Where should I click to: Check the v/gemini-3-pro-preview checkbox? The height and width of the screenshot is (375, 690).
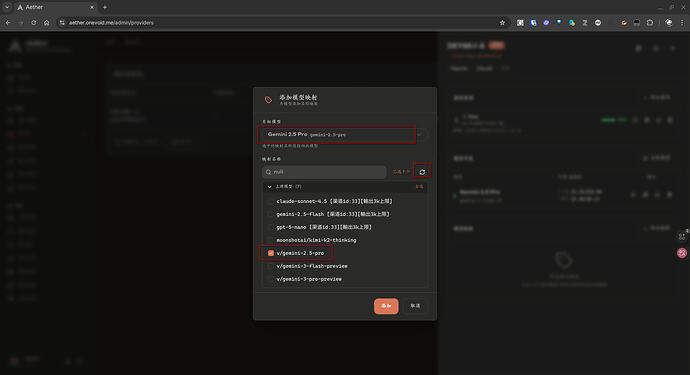tap(271, 279)
